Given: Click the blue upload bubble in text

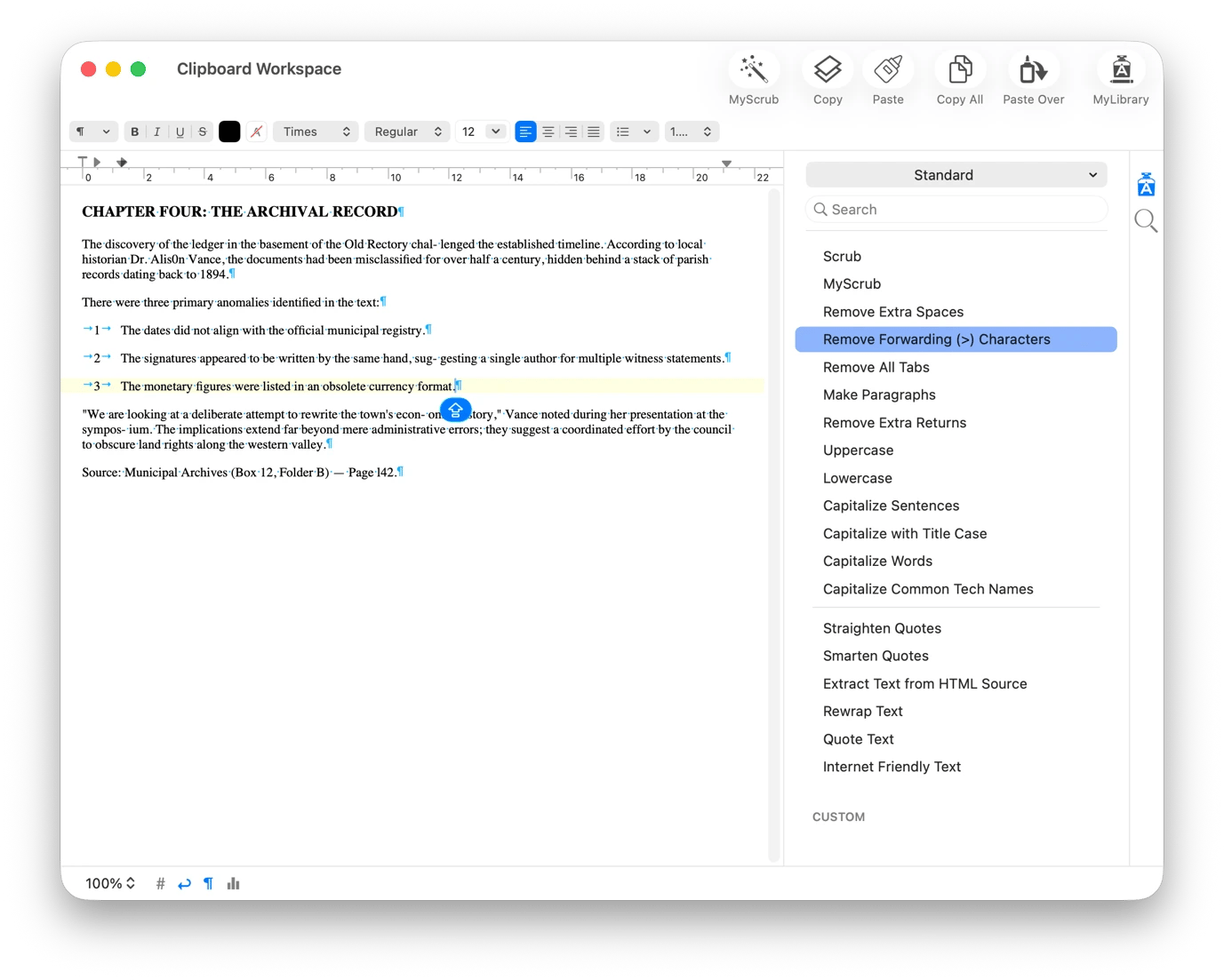Looking at the screenshot, I should (455, 410).
